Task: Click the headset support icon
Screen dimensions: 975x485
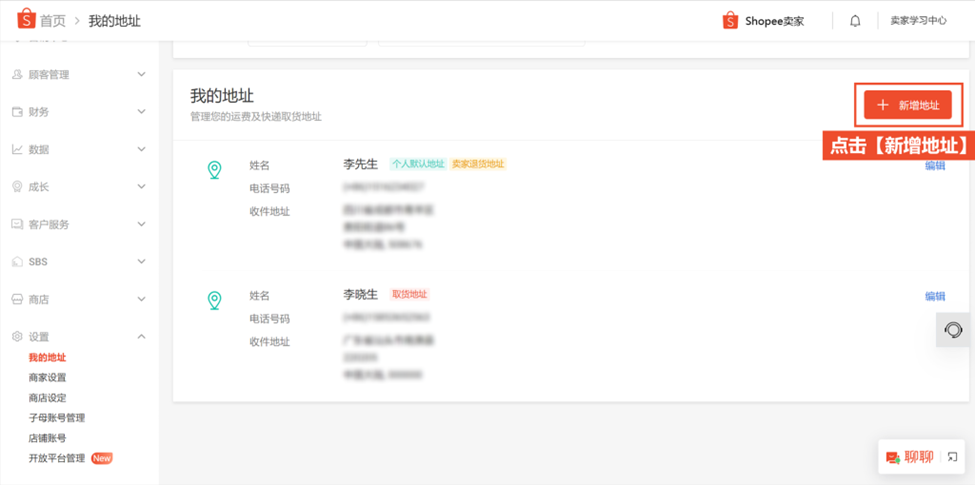Action: coord(953,330)
